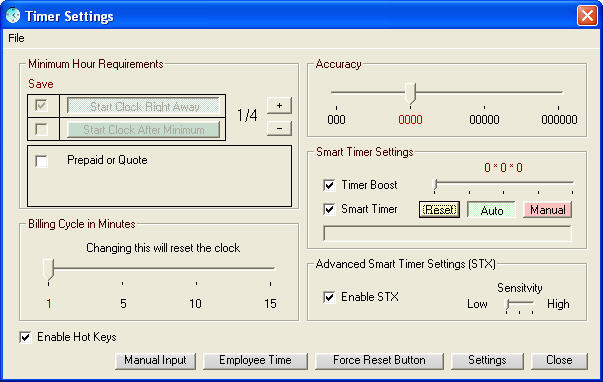Open the File menu
Viewport: 603px width, 382px height.
16,38
